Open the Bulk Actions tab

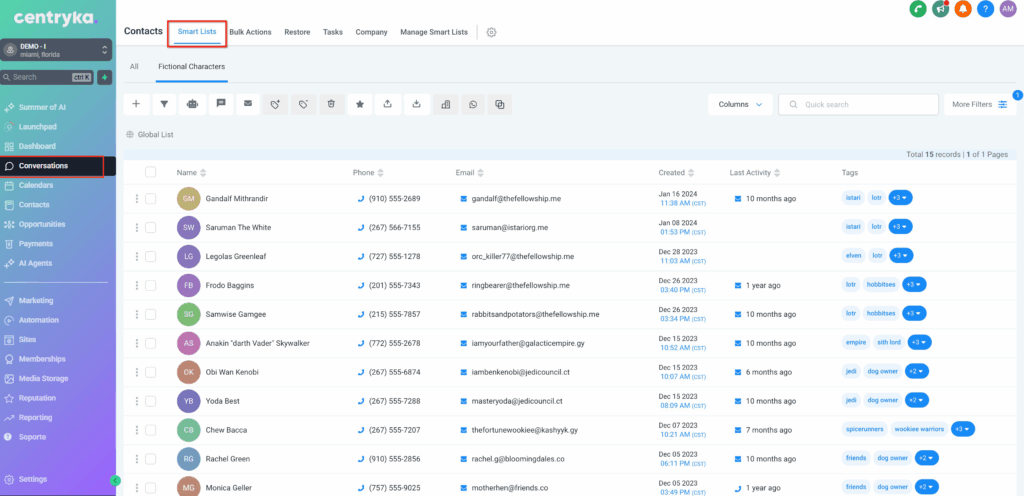pos(250,32)
